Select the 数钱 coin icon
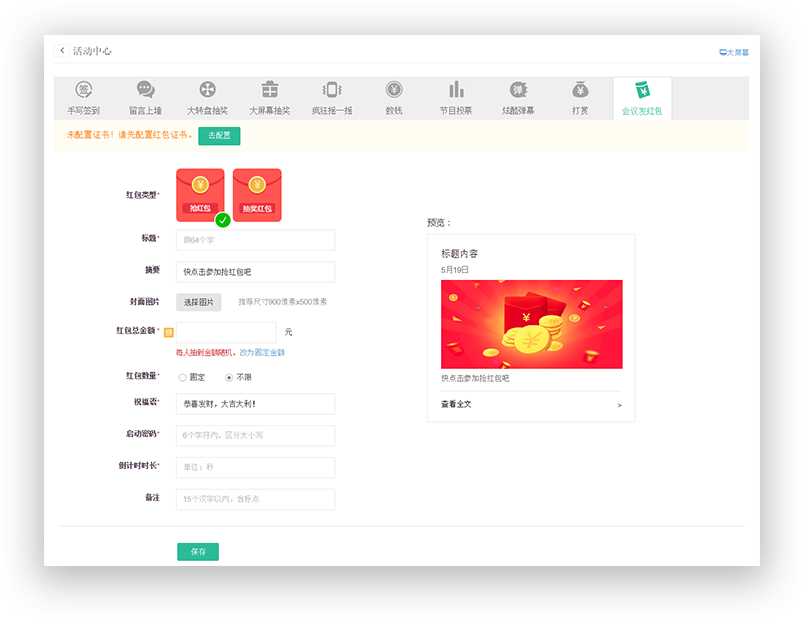The height and width of the screenshot is (619, 804). click(x=394, y=90)
